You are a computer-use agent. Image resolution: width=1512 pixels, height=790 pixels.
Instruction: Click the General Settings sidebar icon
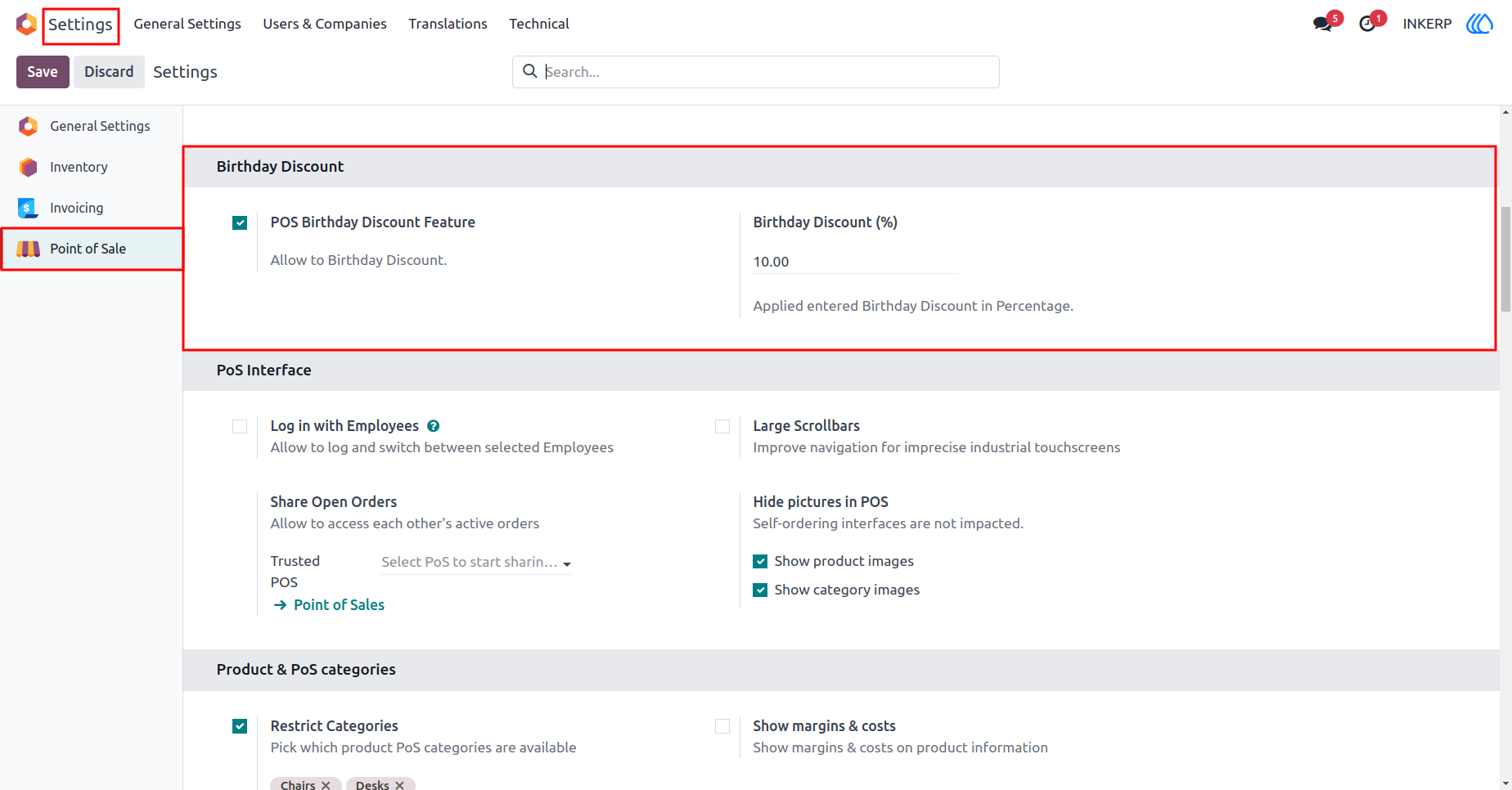click(28, 126)
